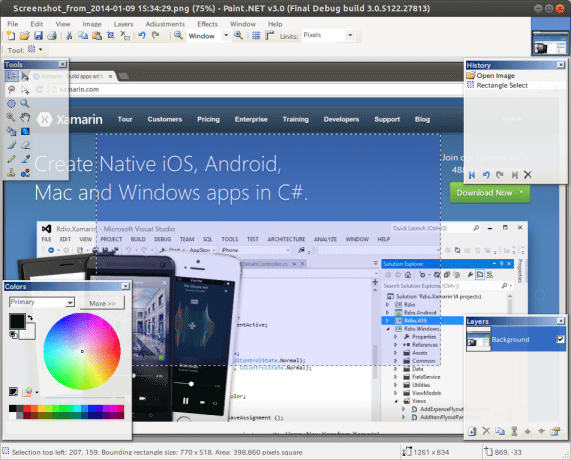Image resolution: width=571 pixels, height=460 pixels.
Task: Select the Rectangle Select tool in Tools panel
Action: (12, 76)
